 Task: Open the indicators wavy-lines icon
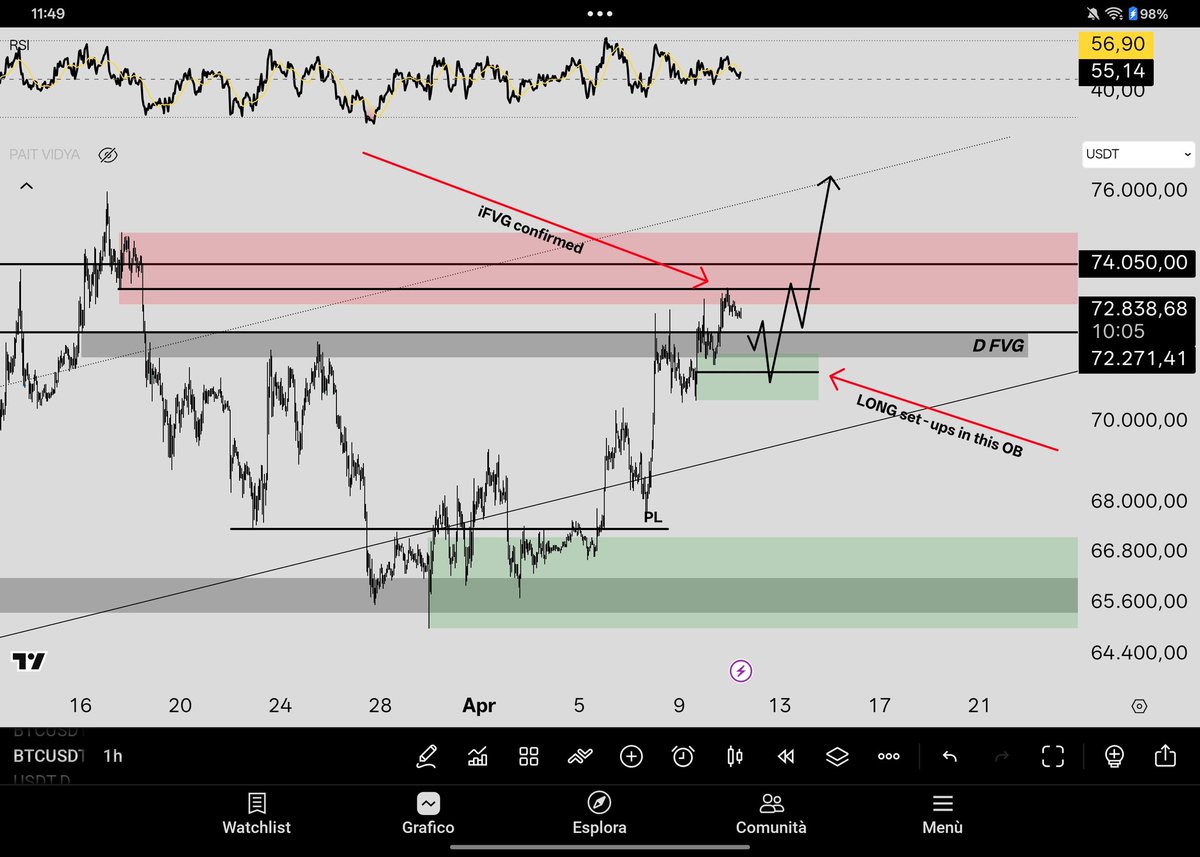tap(580, 756)
